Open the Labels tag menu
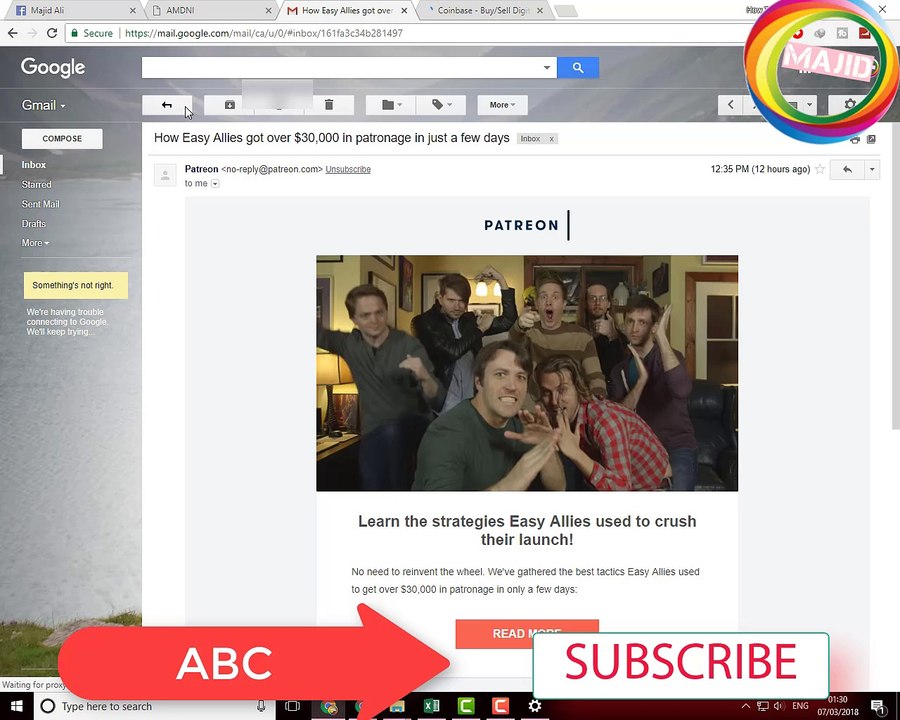Screen dimensions: 900x720 [x=441, y=105]
